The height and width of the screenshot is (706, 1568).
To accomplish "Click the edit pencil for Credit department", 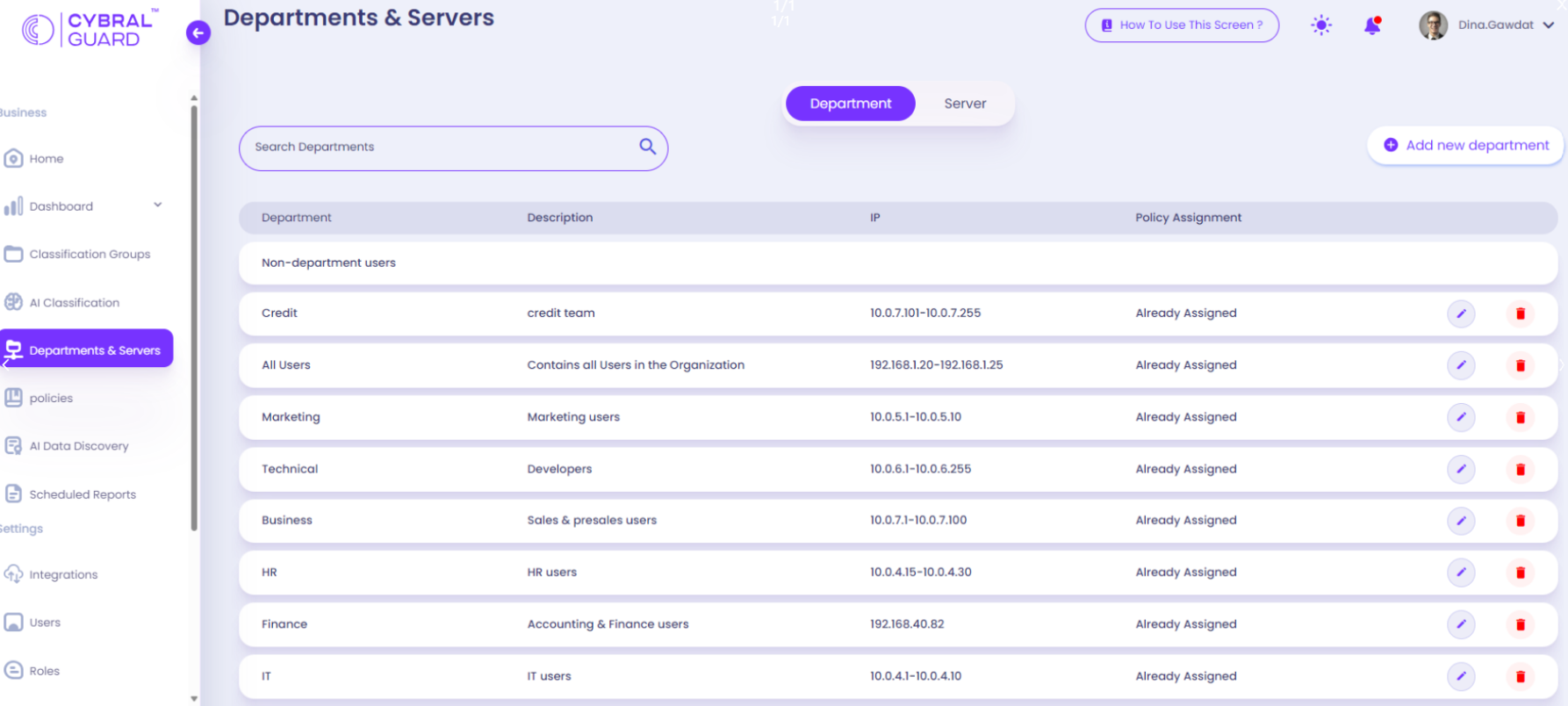I will coord(1460,313).
